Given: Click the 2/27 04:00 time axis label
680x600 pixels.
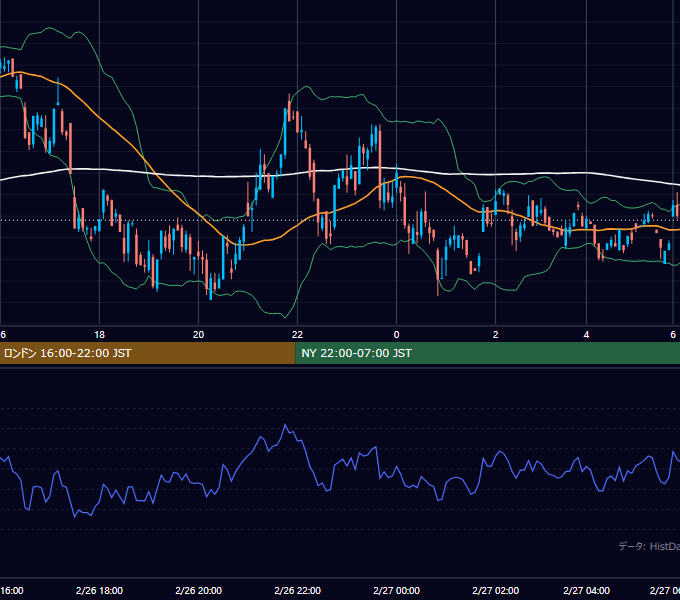Looking at the screenshot, I should pyautogui.click(x=586, y=590).
